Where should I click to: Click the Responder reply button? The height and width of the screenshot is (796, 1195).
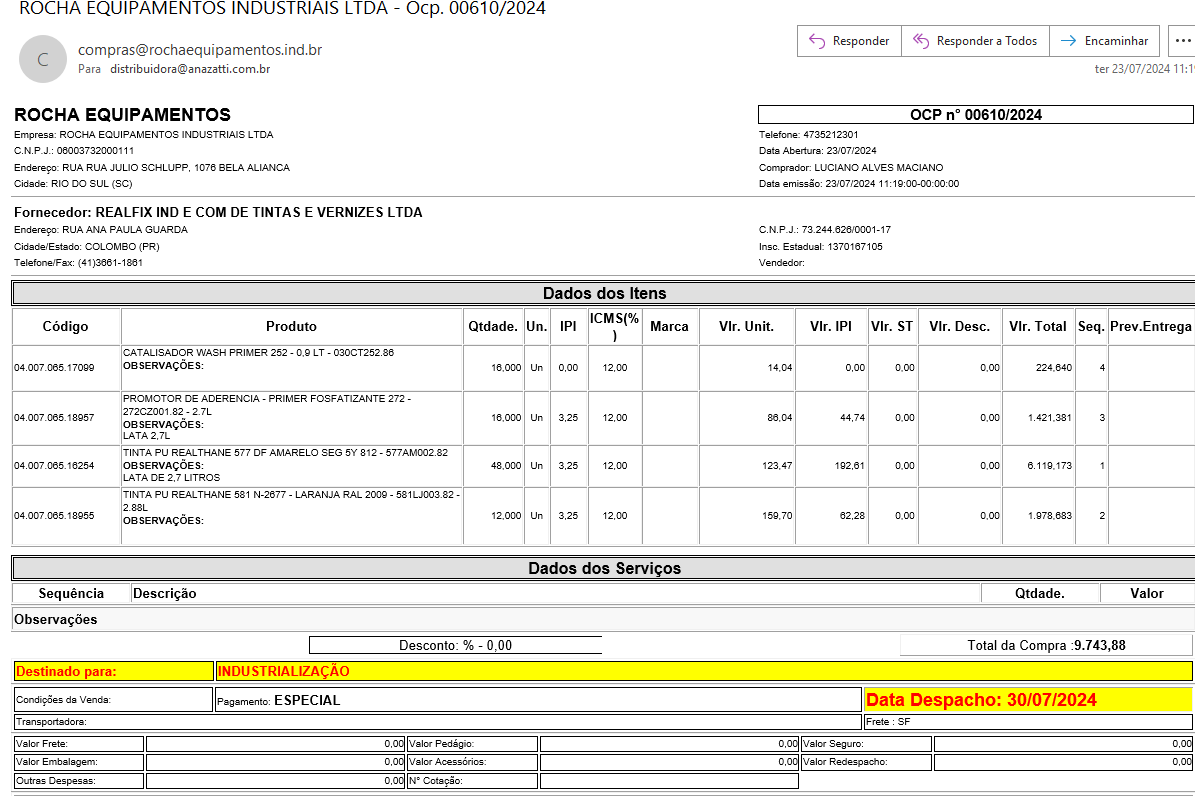coord(849,41)
